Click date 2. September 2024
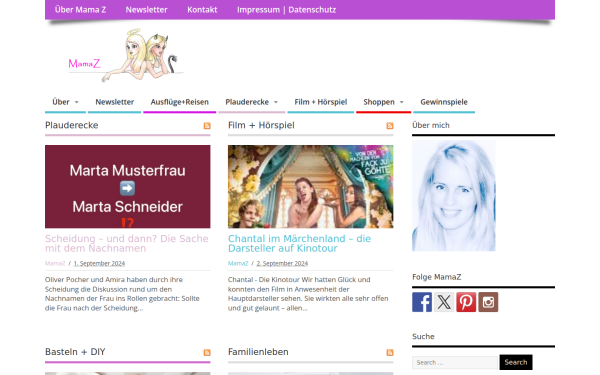This screenshot has width=600, height=375. click(282, 263)
